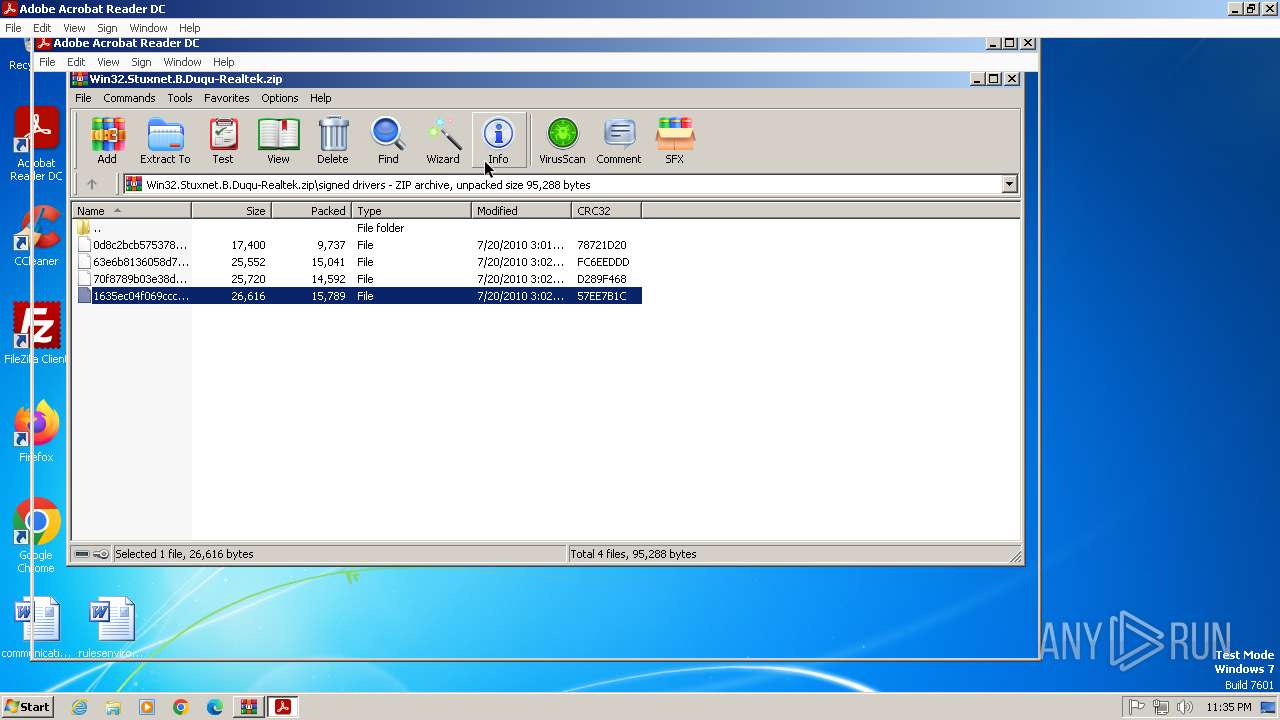The height and width of the screenshot is (720, 1280).
Task: Sort the file list by Modified column
Action: (x=521, y=210)
